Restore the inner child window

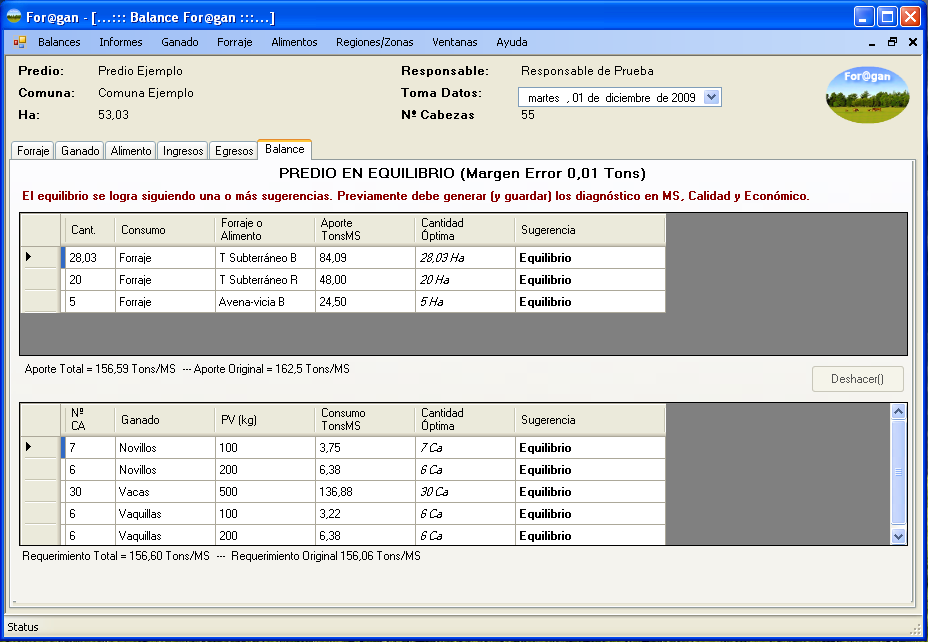coord(892,42)
